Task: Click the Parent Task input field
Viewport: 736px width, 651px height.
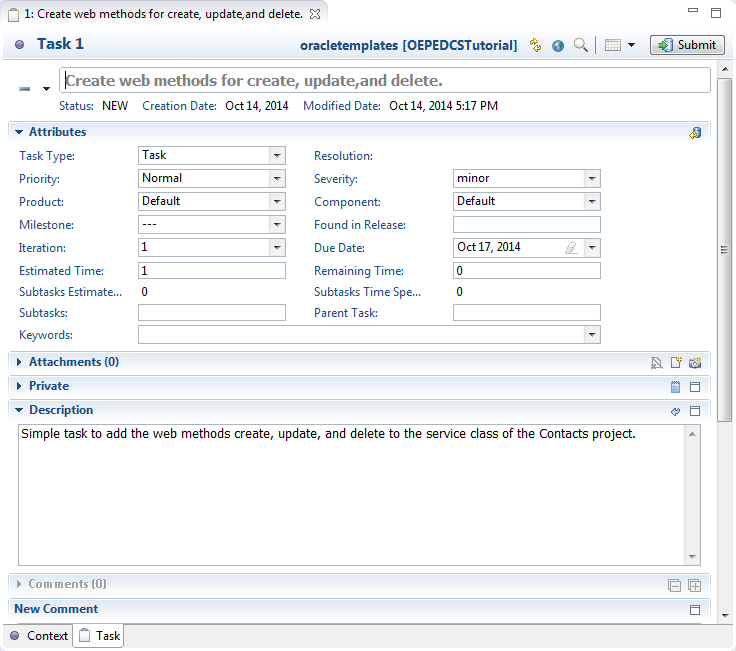Action: pyautogui.click(x=527, y=313)
